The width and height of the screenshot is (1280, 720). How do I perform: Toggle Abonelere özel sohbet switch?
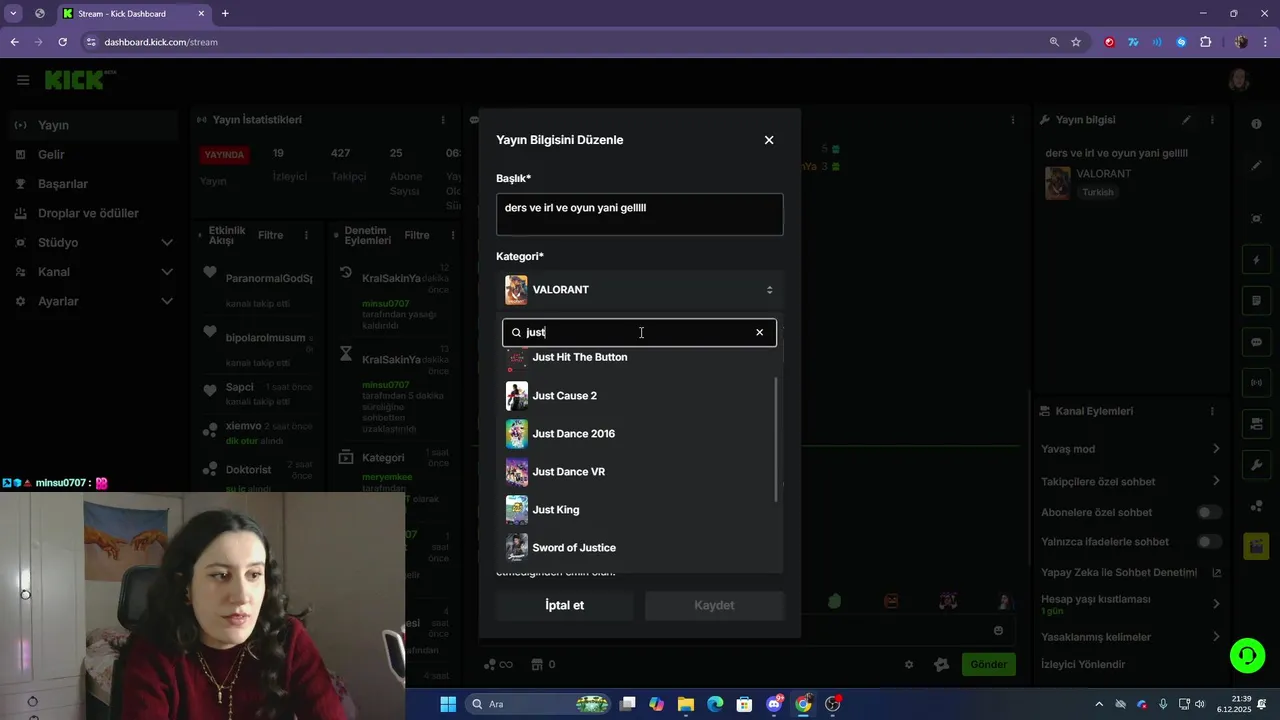(1210, 512)
